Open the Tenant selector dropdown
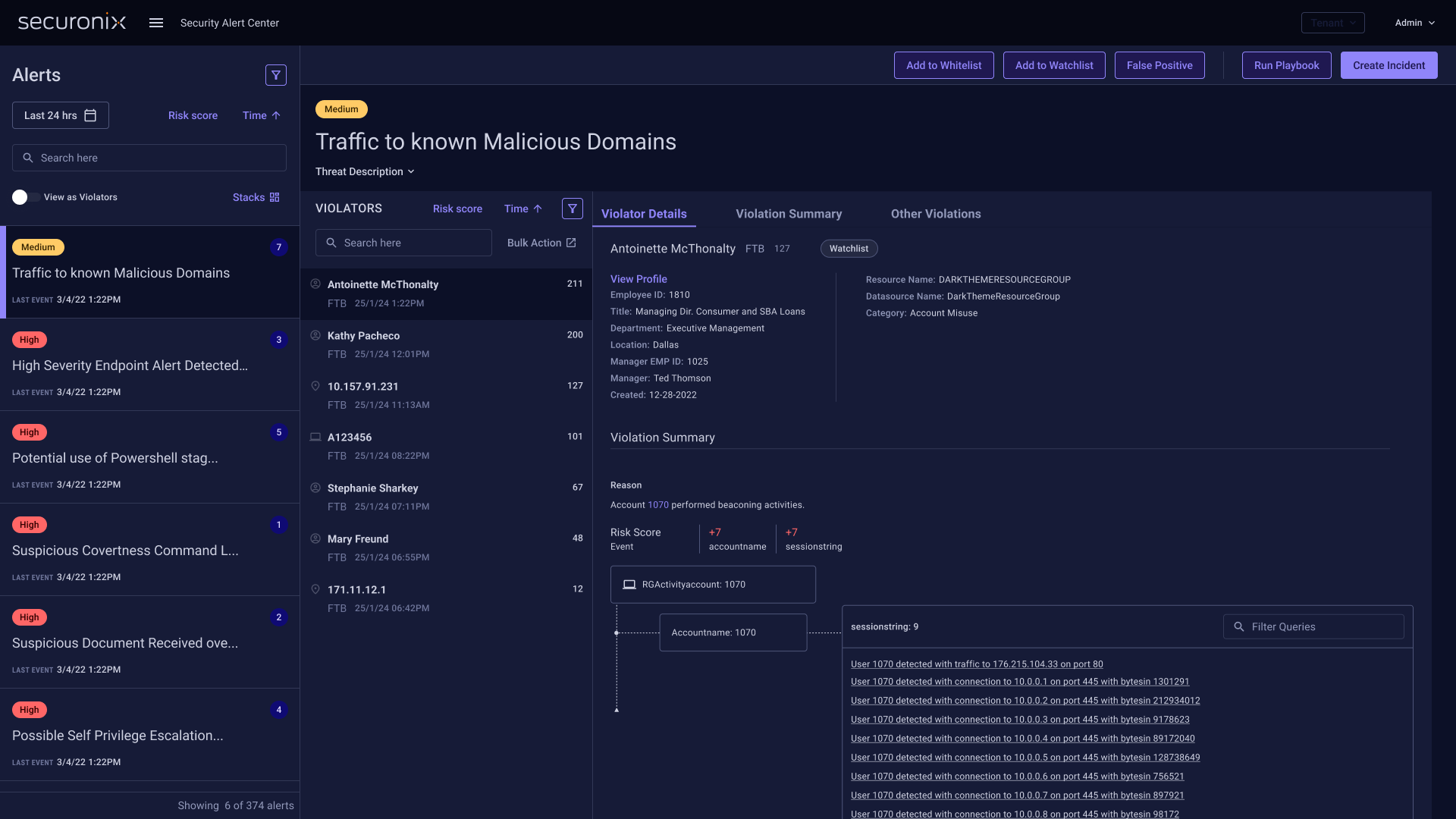Screen dimensions: 1456x819 (x=1332, y=23)
